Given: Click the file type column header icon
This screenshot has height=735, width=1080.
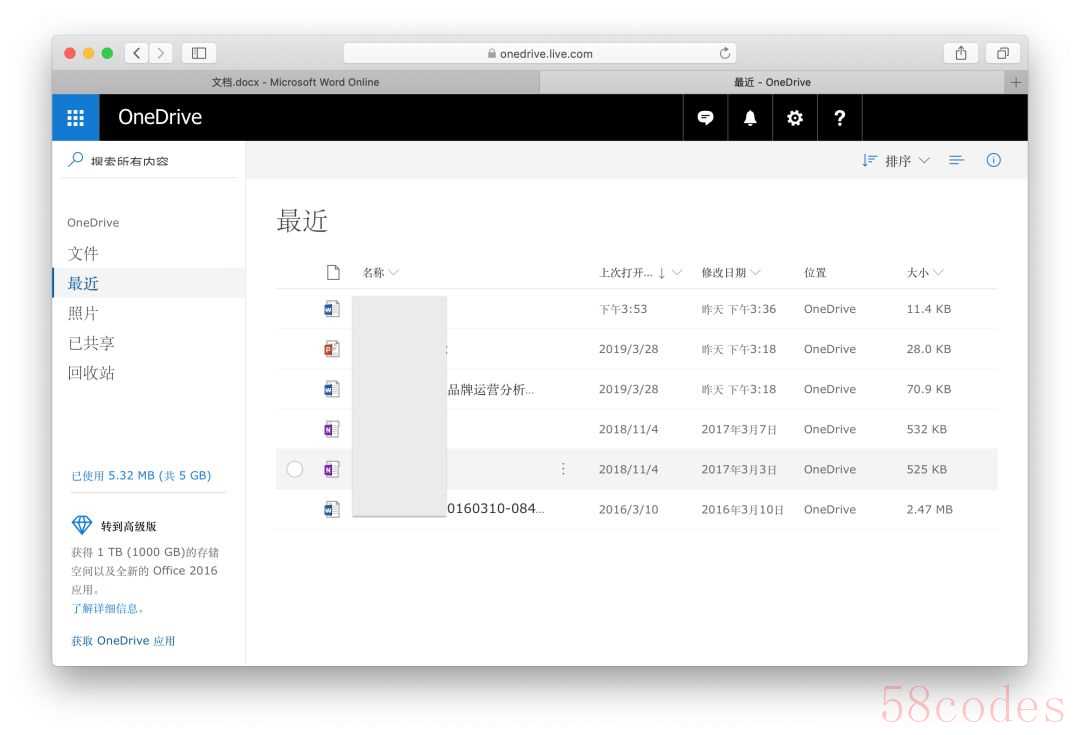Looking at the screenshot, I should (333, 273).
